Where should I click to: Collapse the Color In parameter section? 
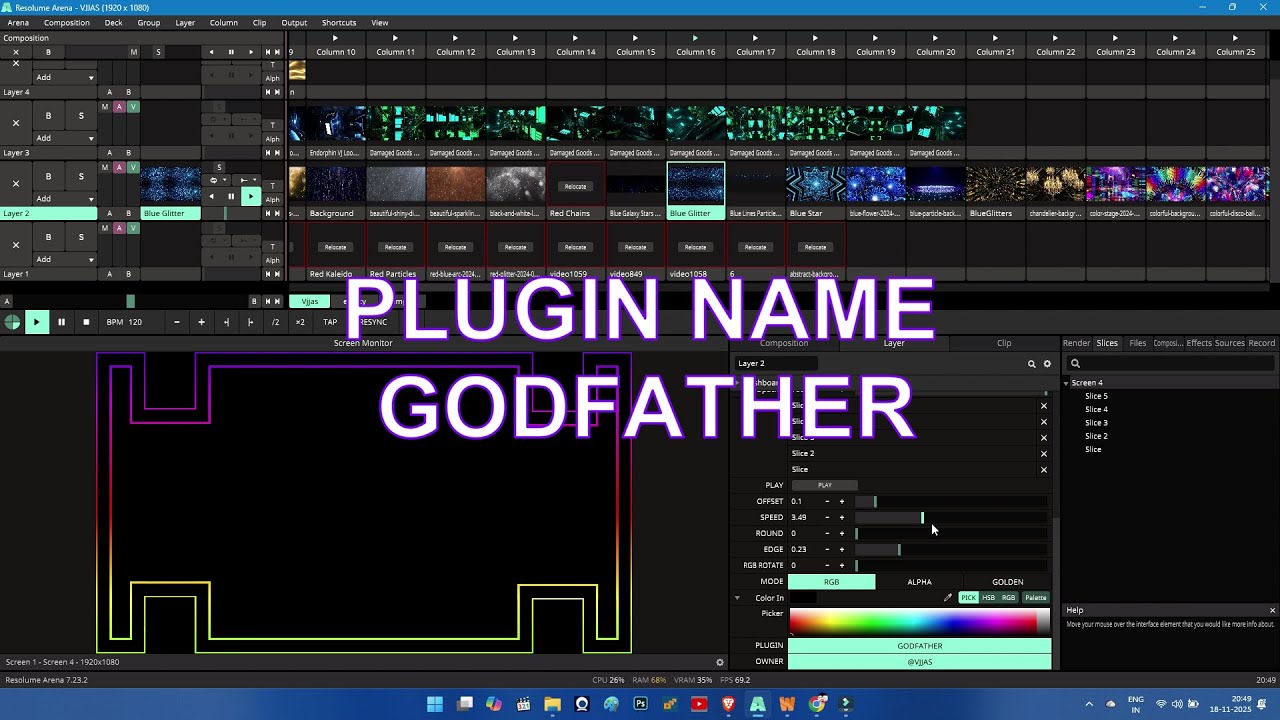click(738, 598)
